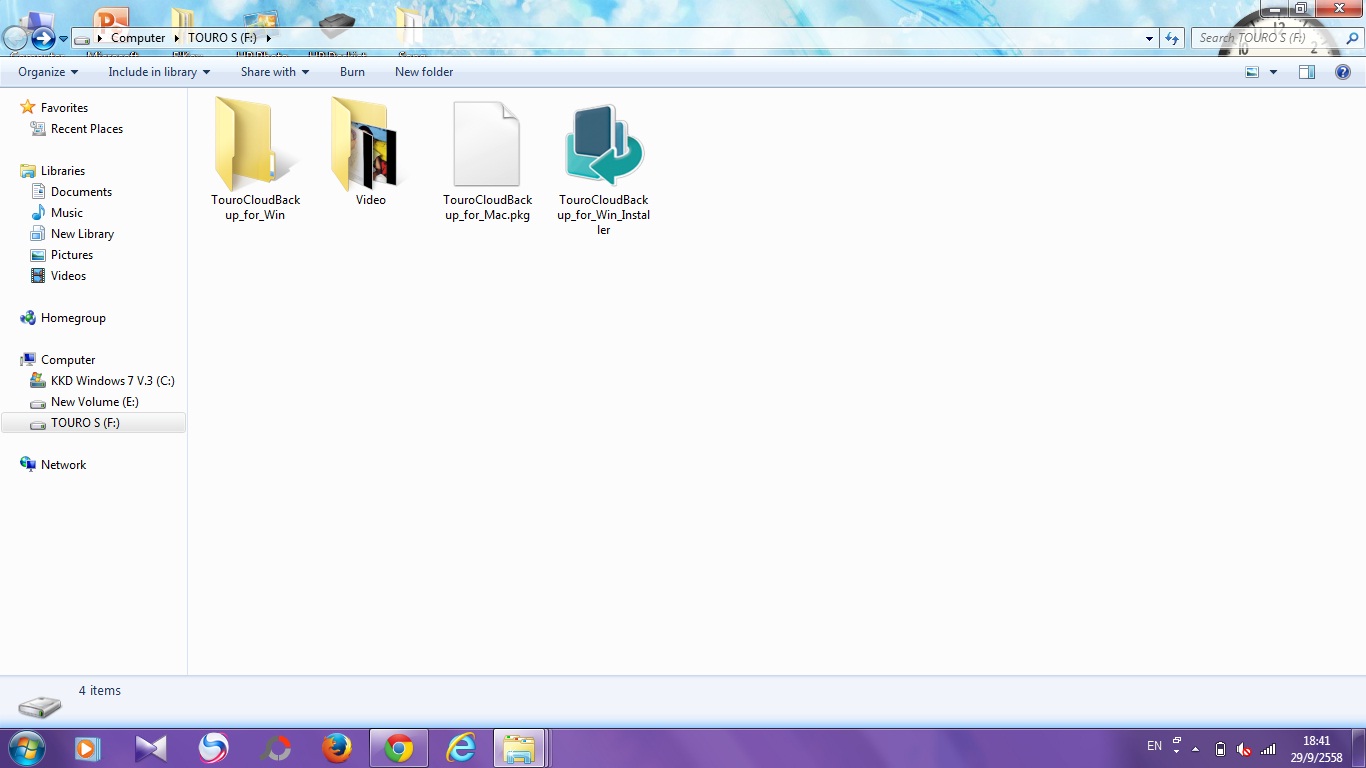Viewport: 1366px width, 768px height.
Task: Click the 4 items text in the details pane
Action: [100, 691]
